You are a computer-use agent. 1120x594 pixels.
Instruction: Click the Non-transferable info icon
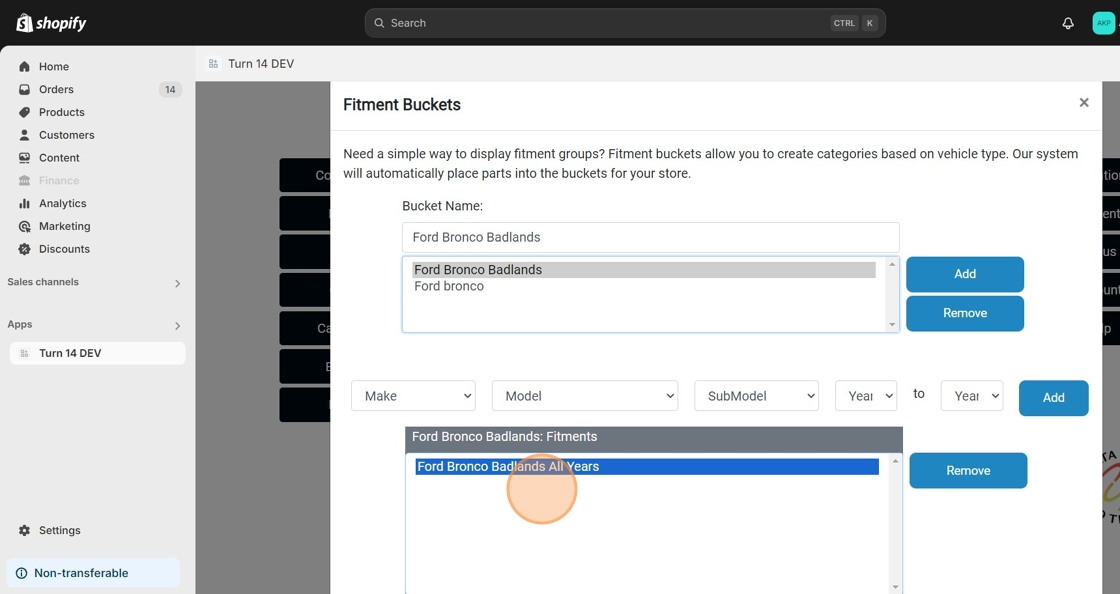(21, 573)
